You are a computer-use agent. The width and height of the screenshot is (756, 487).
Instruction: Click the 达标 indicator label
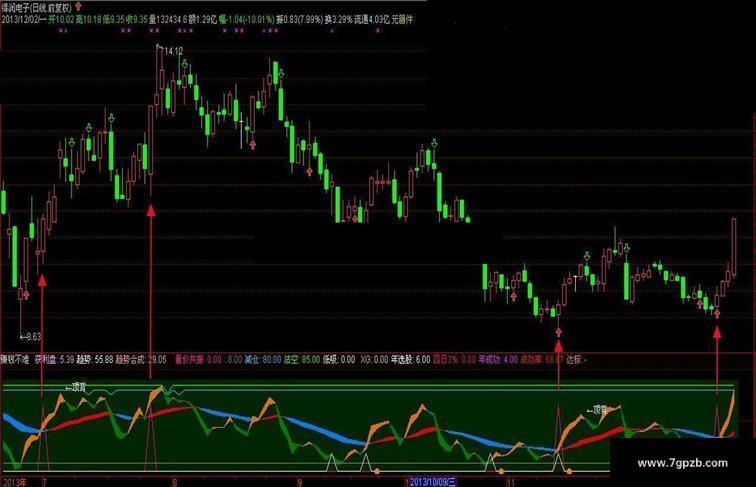pyautogui.click(x=576, y=359)
